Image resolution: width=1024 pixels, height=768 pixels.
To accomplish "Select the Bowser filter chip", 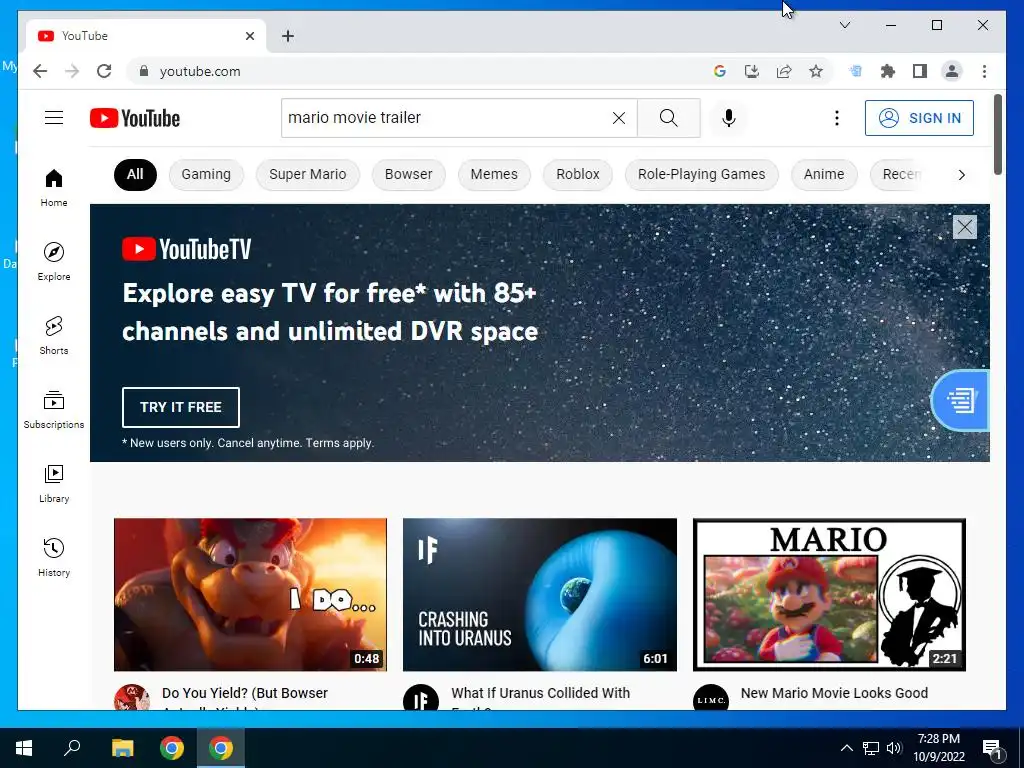I will click(x=408, y=174).
